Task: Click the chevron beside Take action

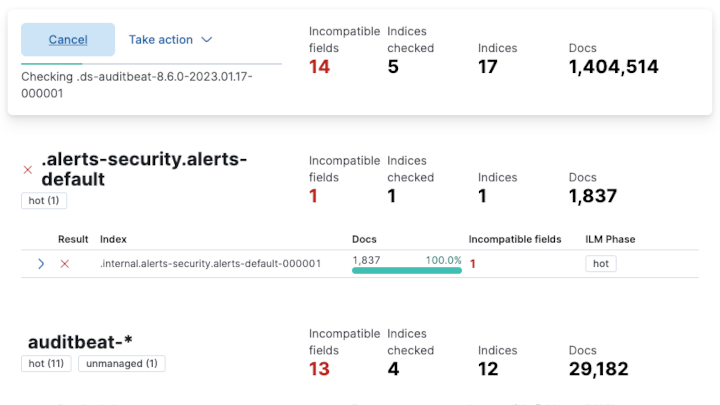Action: [x=207, y=40]
